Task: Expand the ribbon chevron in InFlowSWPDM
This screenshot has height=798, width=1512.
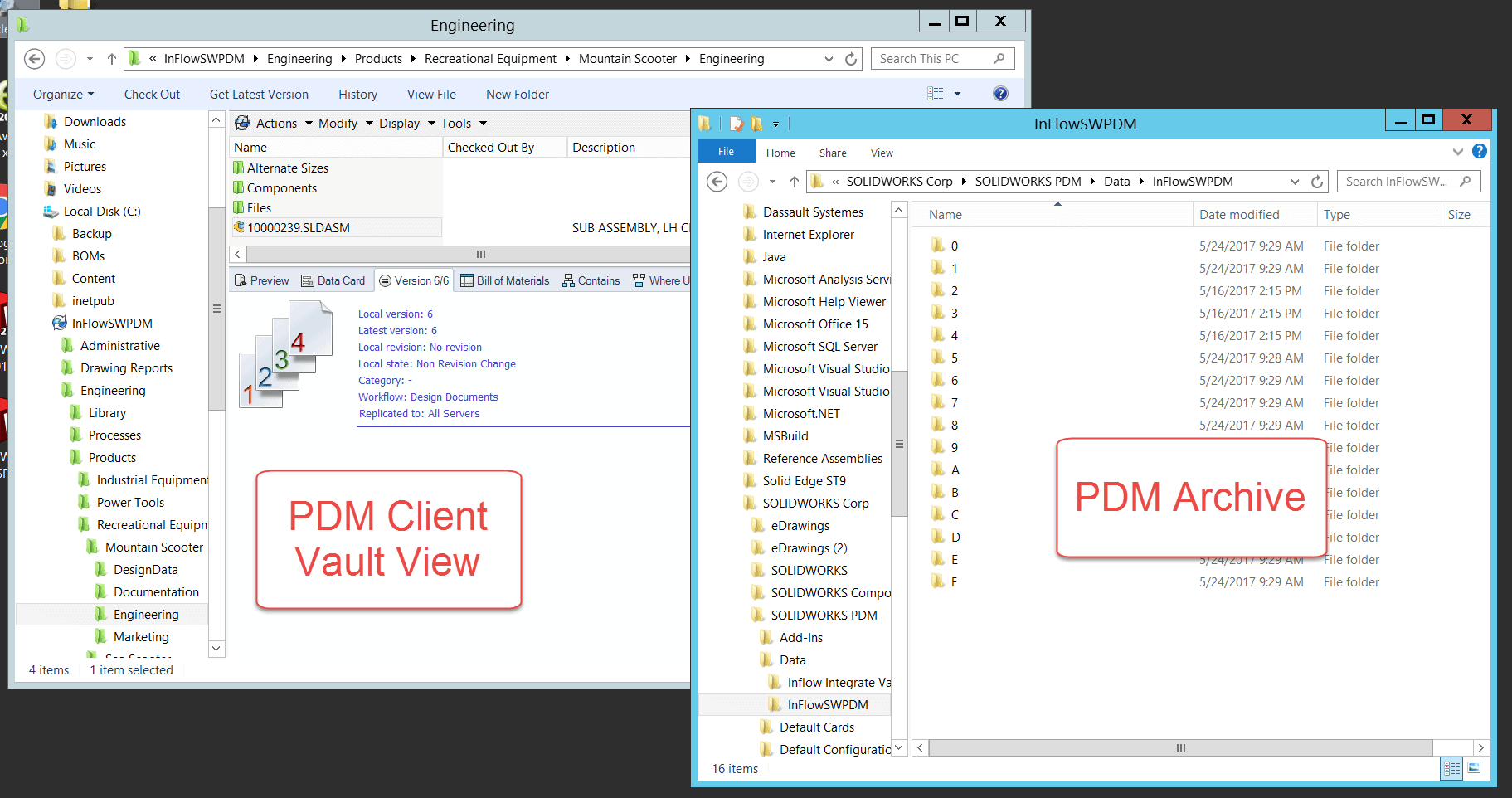Action: 1457,152
